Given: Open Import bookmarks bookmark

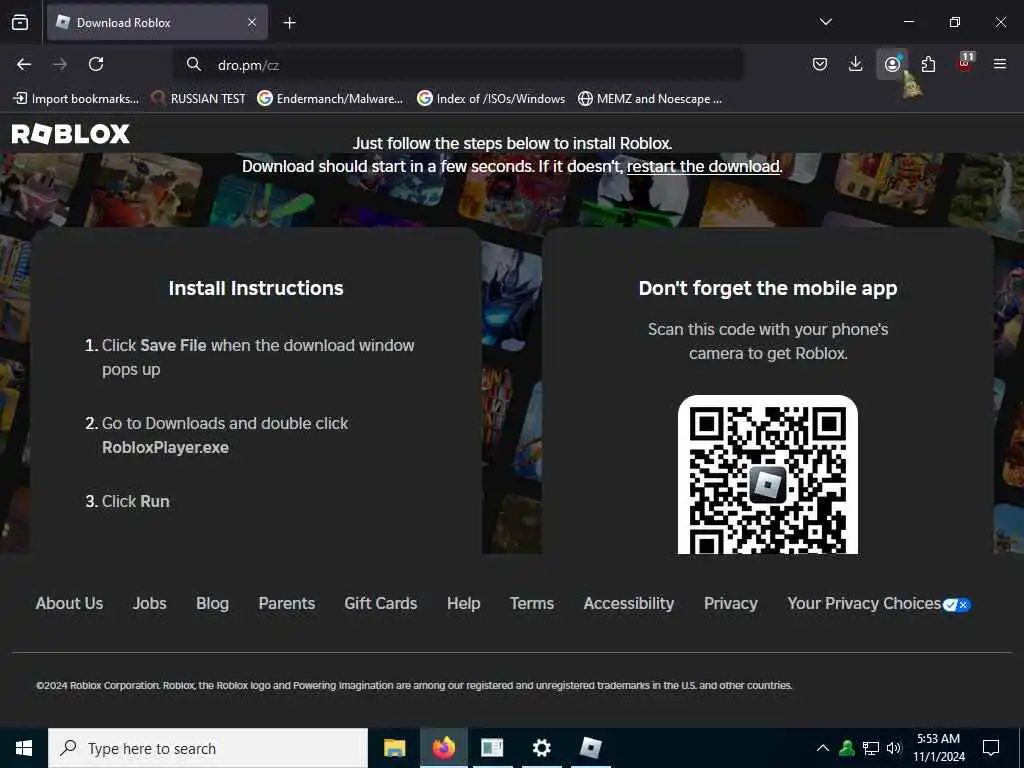Looking at the screenshot, I should point(76,99).
